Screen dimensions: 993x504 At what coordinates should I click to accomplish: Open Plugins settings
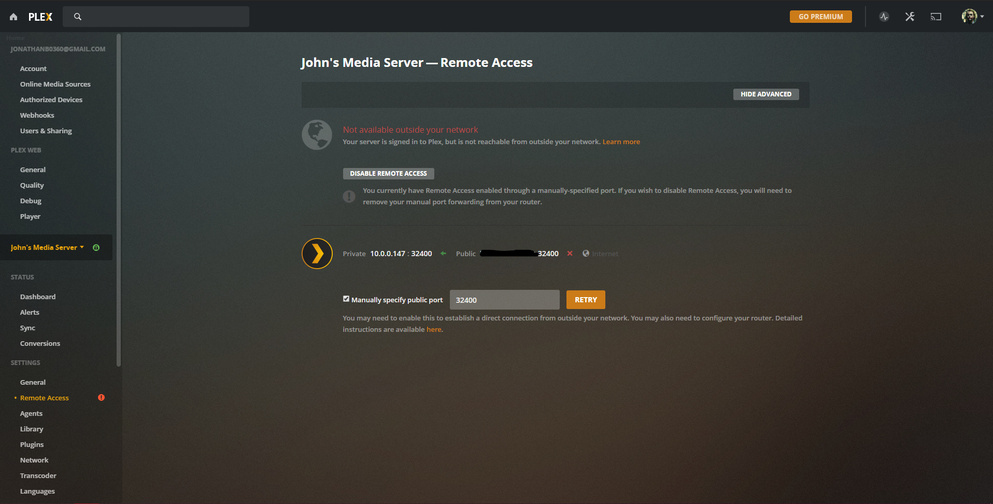(32, 444)
